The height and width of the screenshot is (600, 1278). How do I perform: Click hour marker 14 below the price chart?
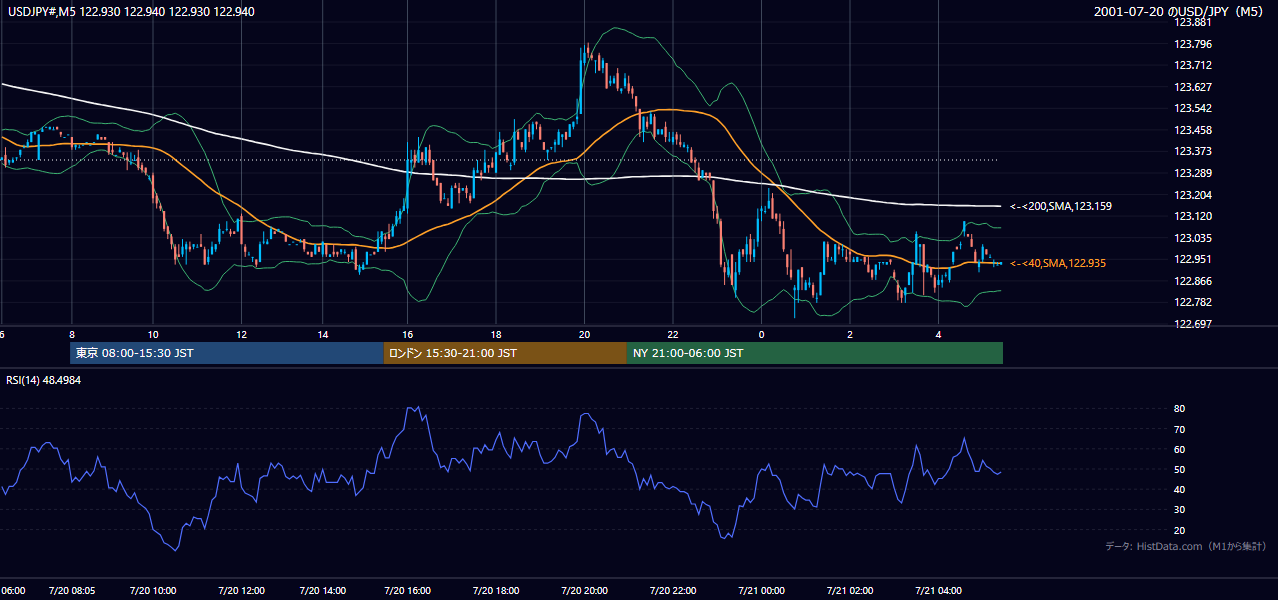point(323,334)
